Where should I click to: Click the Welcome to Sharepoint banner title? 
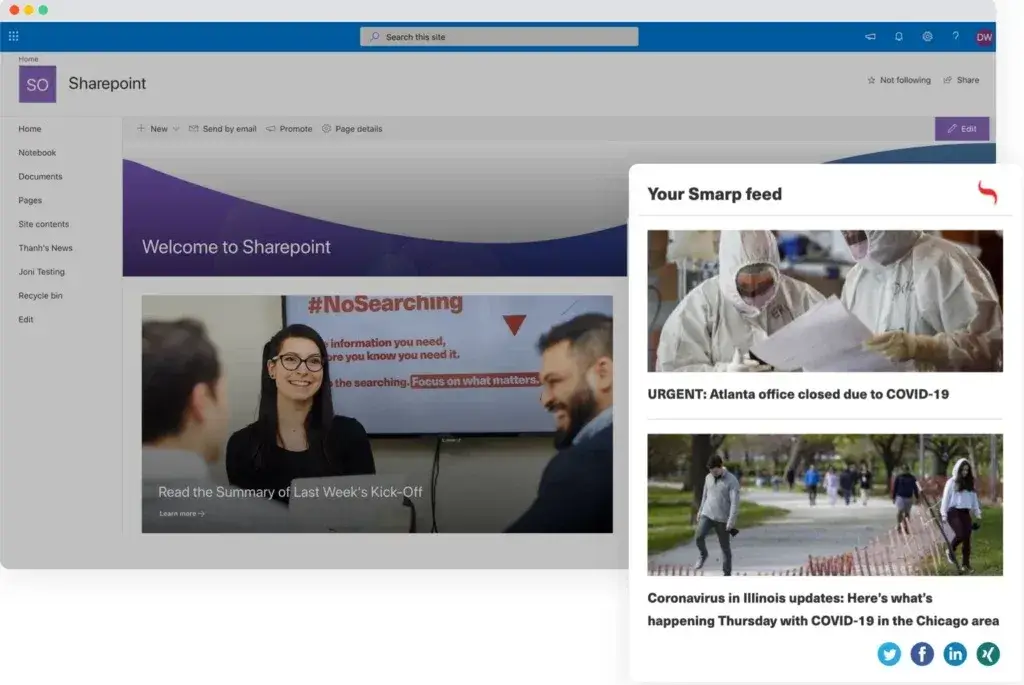236,247
